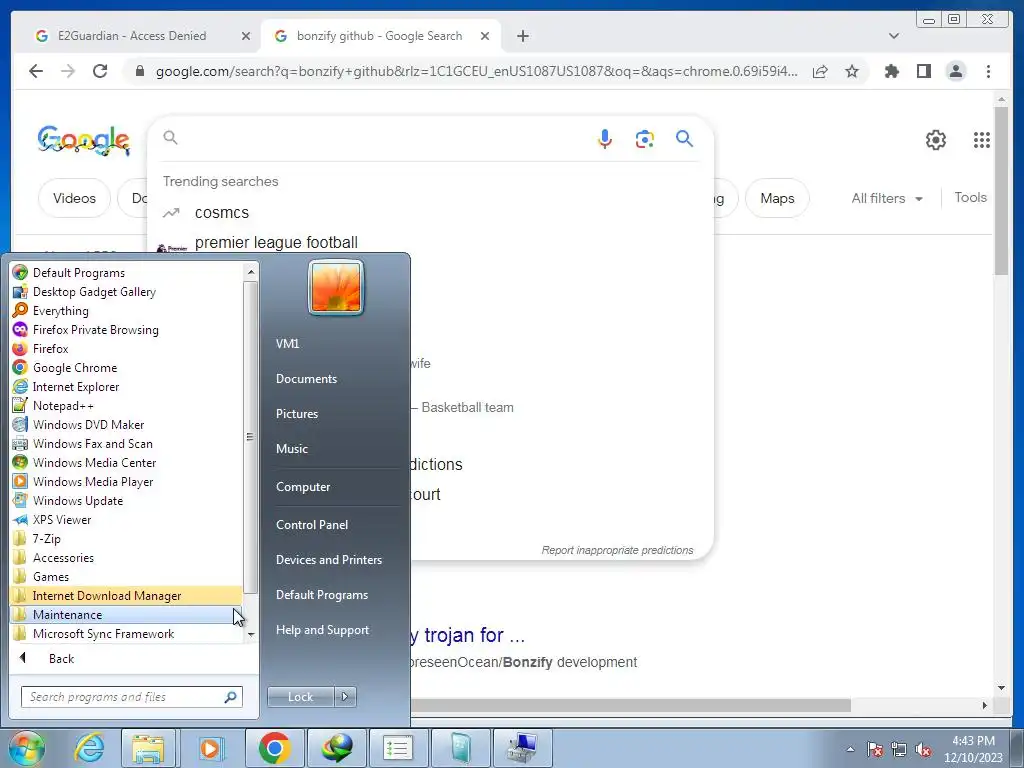Close the E2Guardian tab

246,36
